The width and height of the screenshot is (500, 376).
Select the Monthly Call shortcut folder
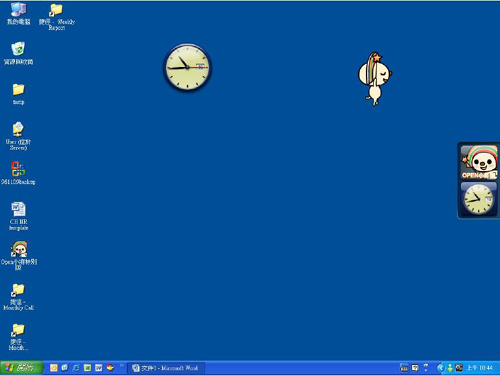[x=18, y=297]
